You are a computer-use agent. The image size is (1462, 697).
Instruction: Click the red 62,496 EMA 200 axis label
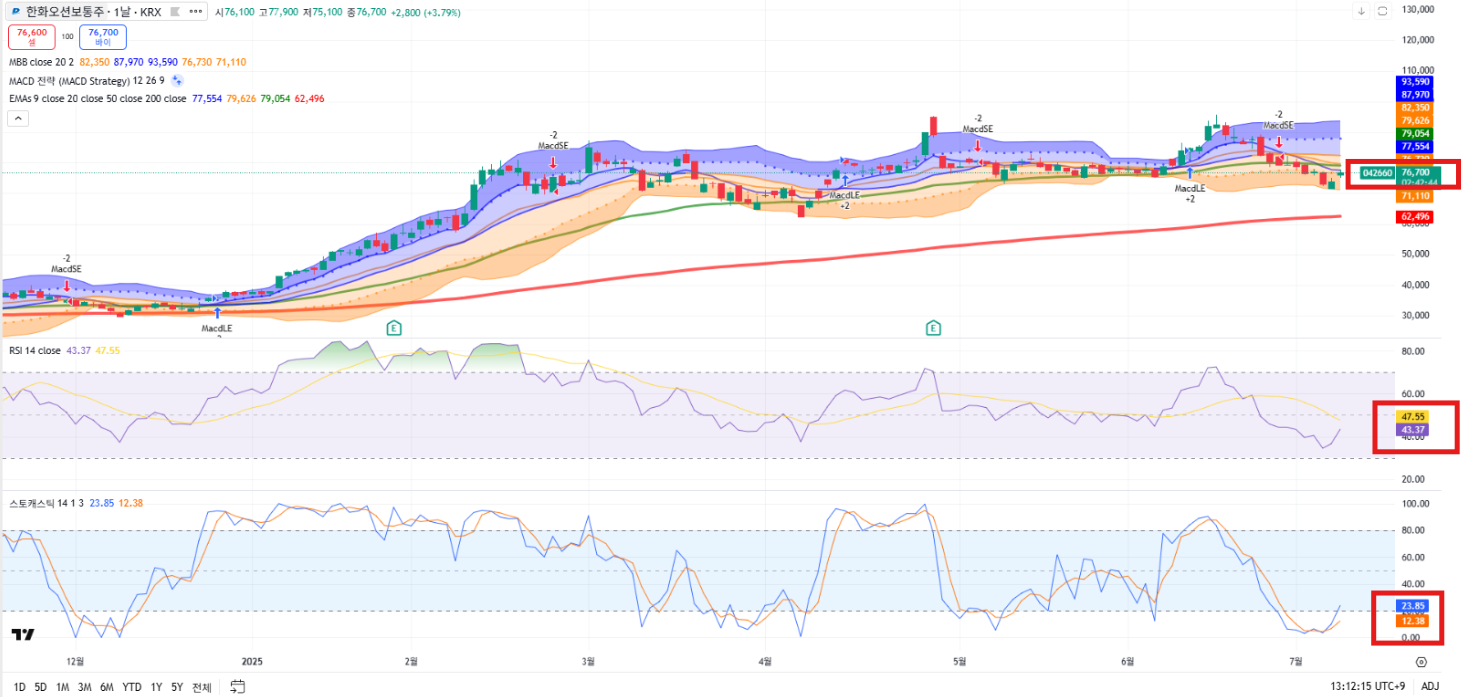1415,216
